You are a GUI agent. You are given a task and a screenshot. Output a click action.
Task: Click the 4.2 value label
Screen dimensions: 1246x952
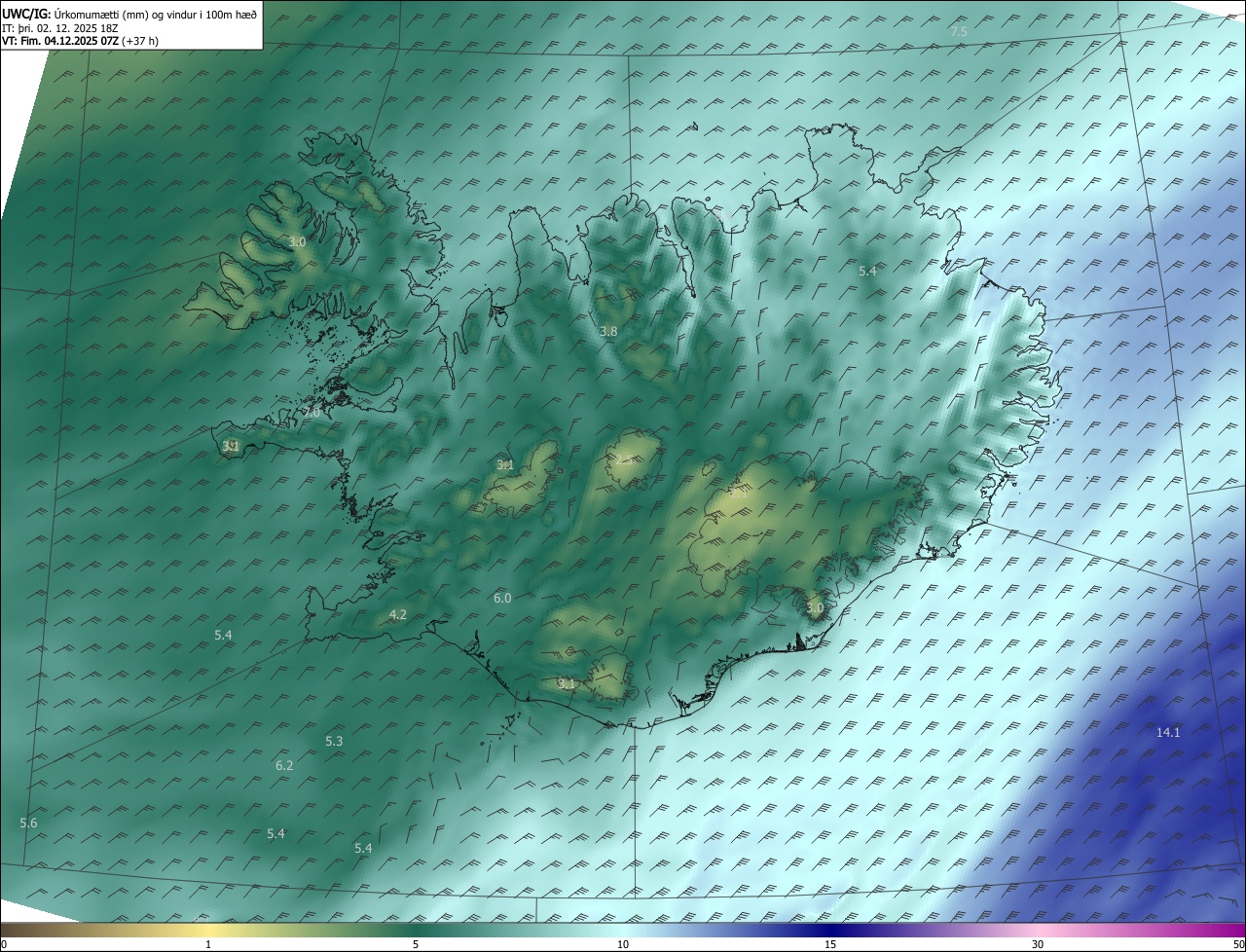(x=397, y=614)
